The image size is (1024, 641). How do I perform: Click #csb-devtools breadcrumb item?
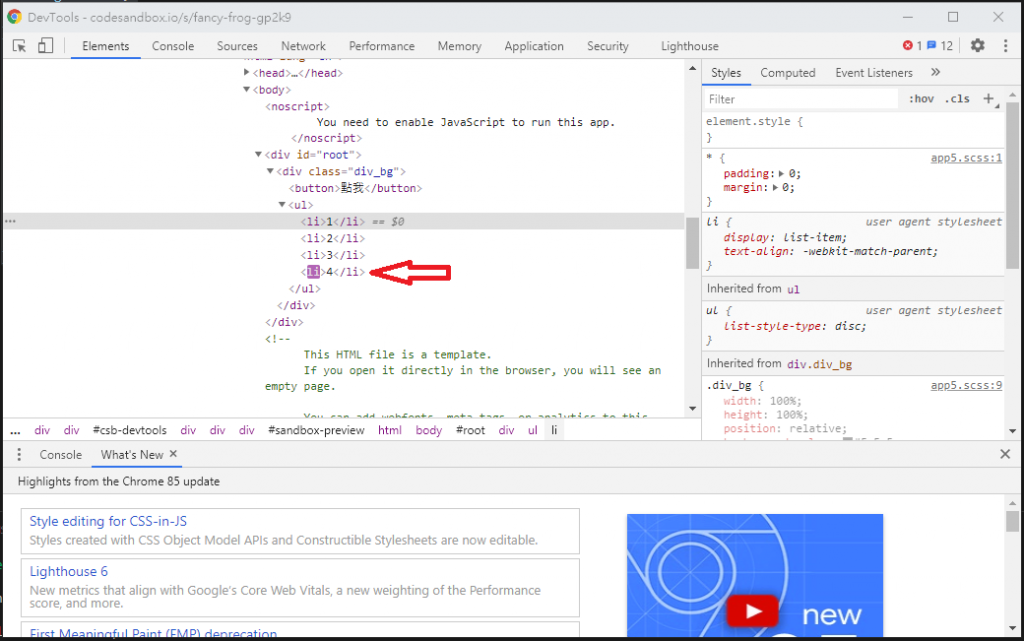tap(129, 430)
